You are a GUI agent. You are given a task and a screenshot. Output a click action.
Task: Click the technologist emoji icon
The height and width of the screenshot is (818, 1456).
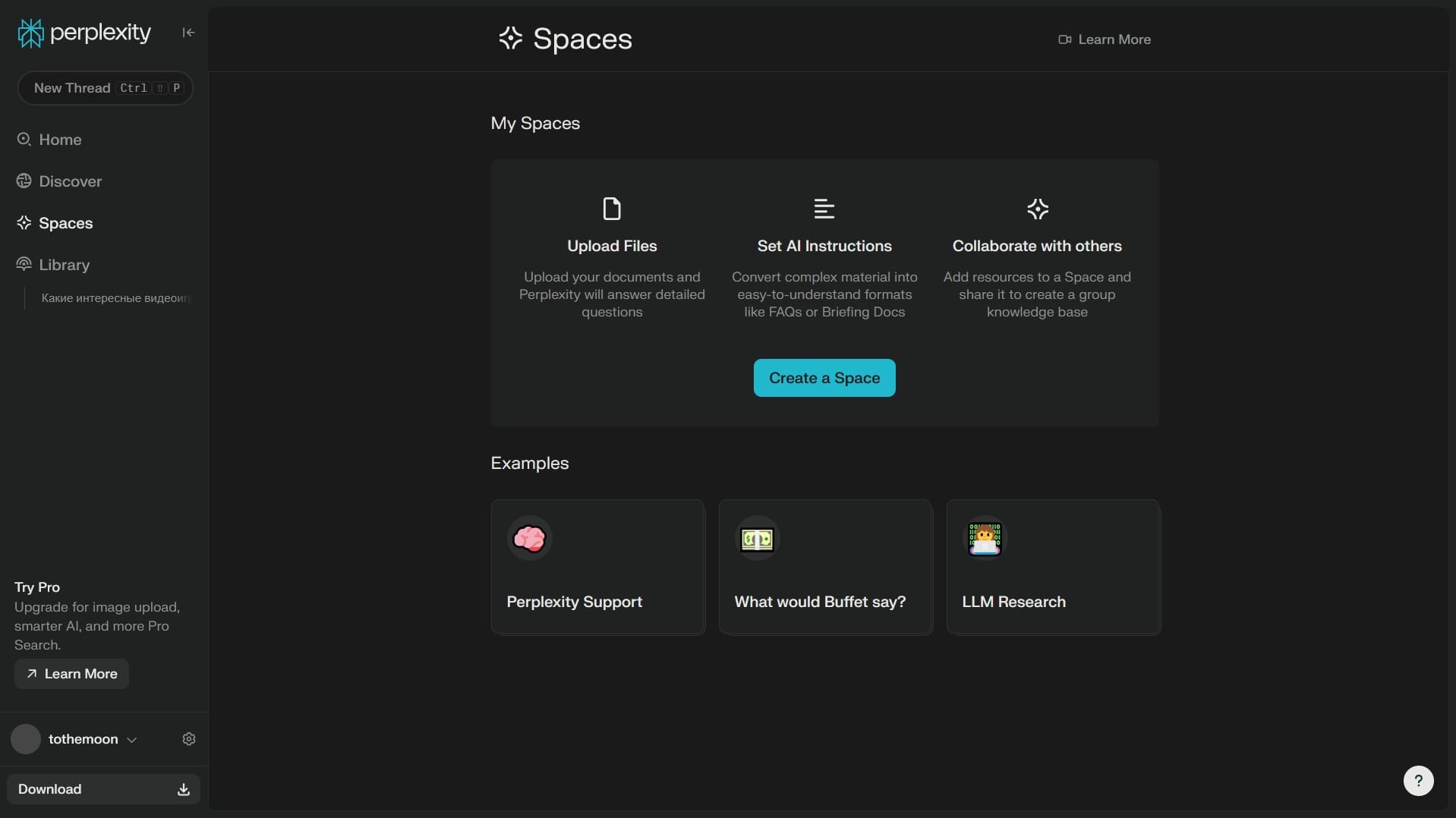985,539
